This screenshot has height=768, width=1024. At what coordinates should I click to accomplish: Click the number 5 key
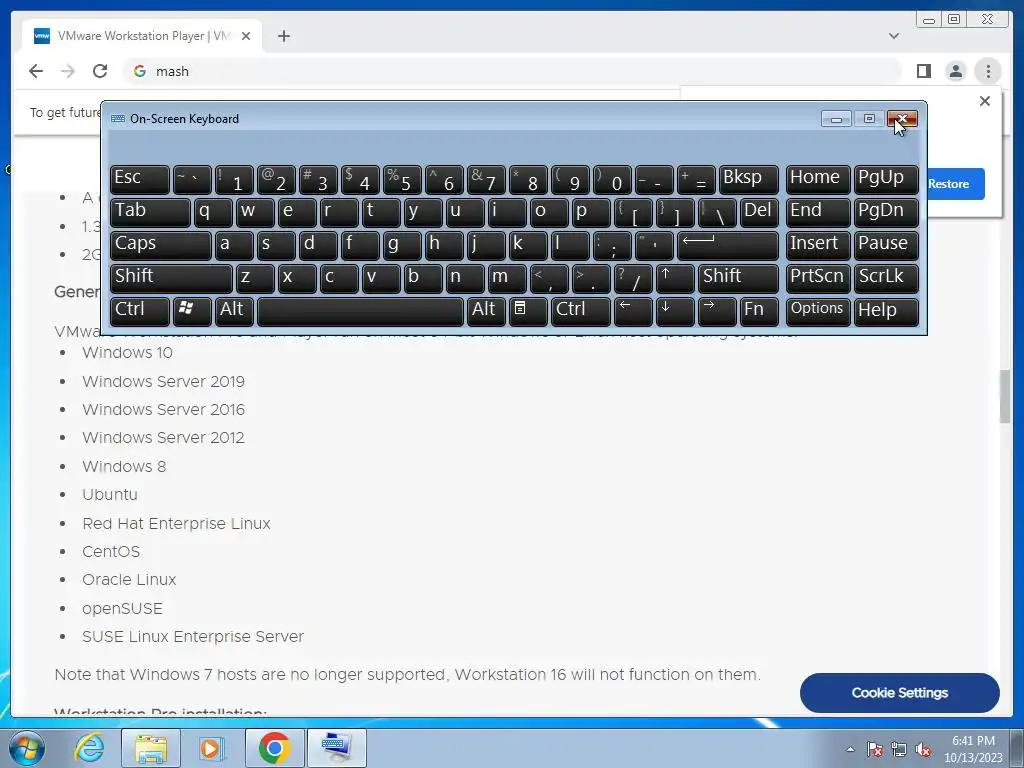402,180
